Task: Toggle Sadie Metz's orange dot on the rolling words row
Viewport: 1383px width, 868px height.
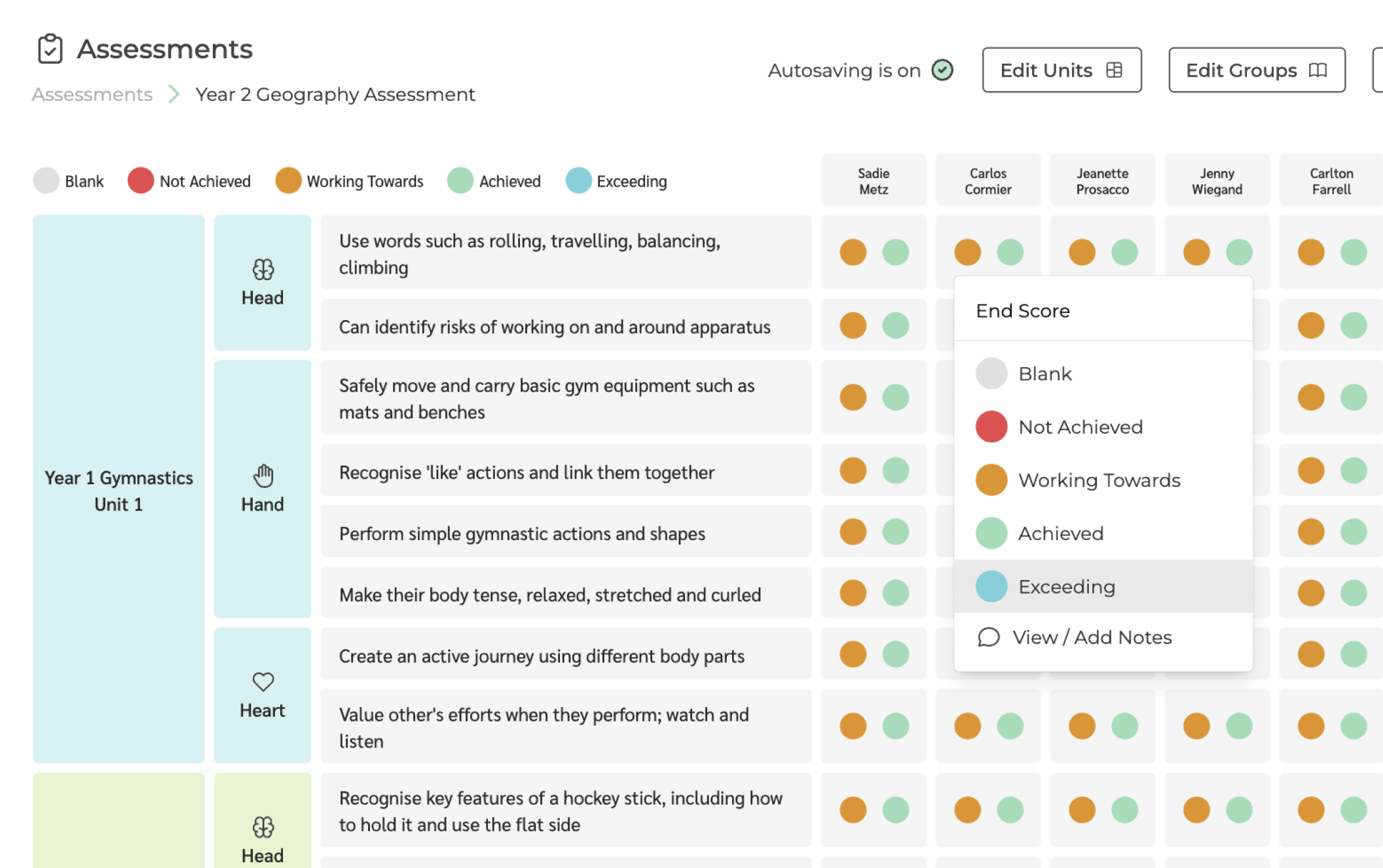Action: point(853,251)
